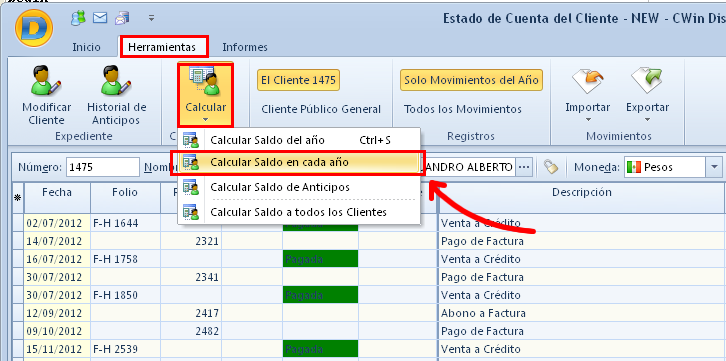Open the Moneda Pesos dropdown
Screen dimensions: 726x361
714,167
